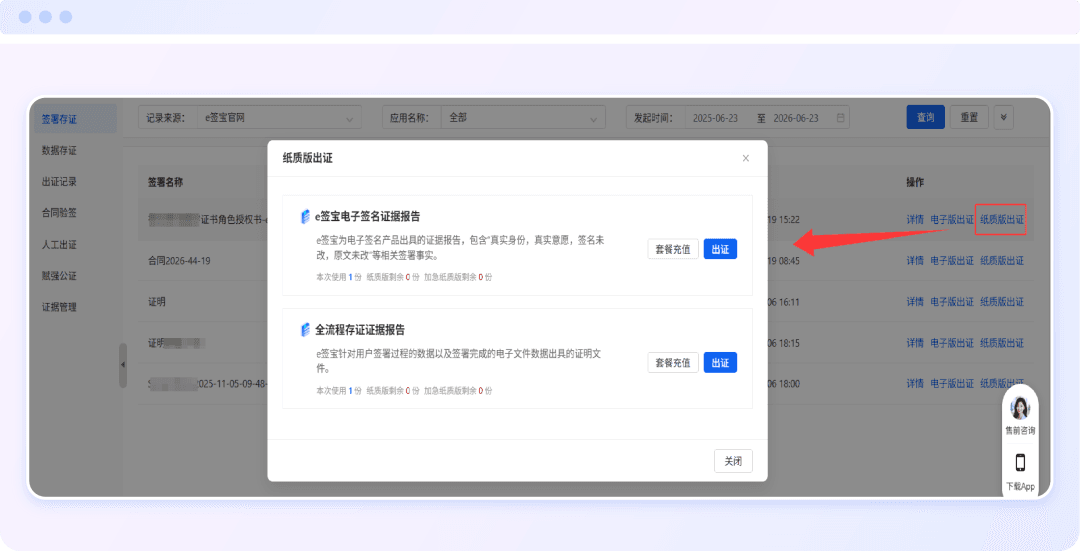
Task: Click the 合同2026-44-19 signing name
Action: (x=179, y=261)
